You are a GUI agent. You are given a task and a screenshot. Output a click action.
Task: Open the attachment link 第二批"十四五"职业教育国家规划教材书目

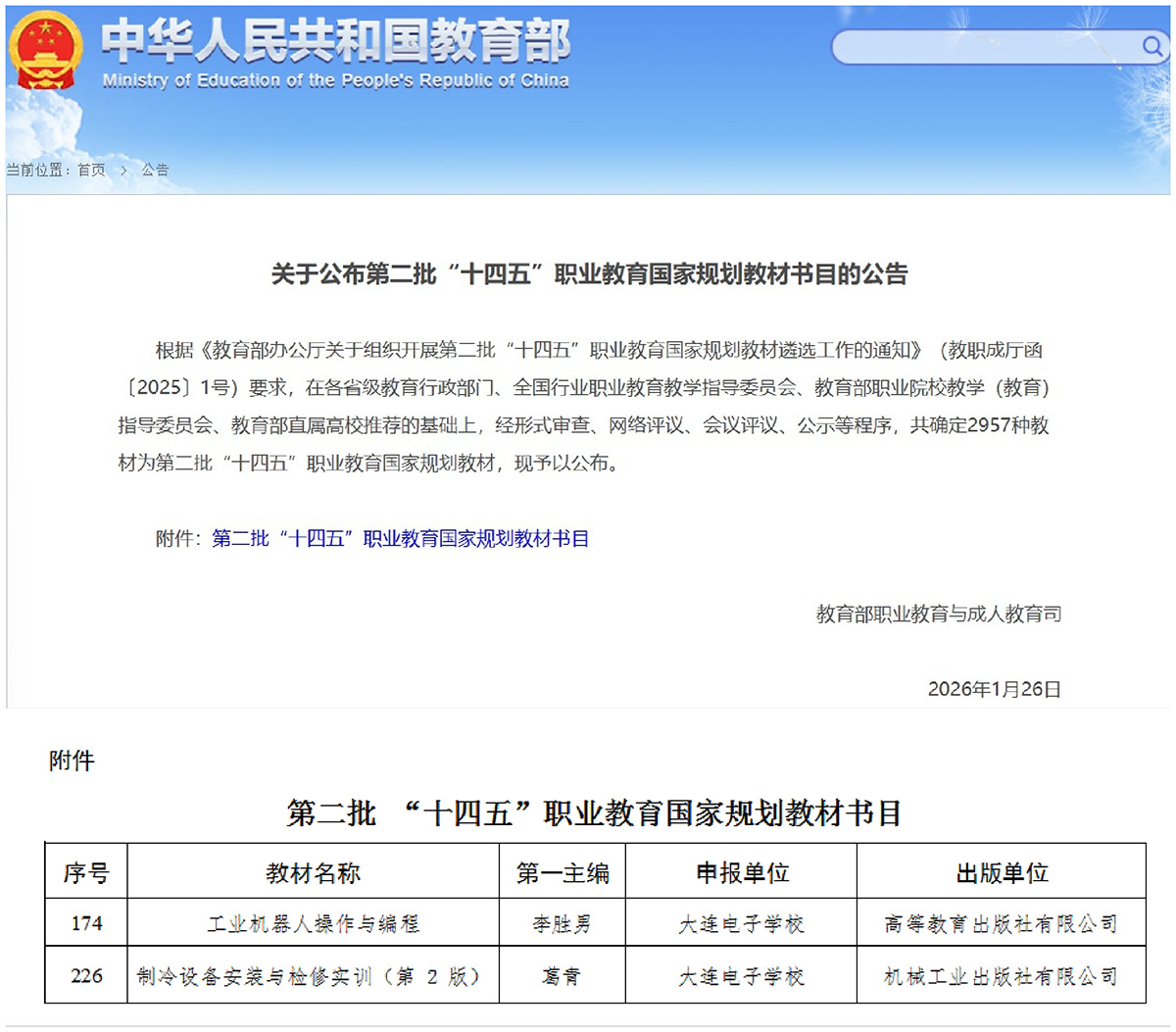coord(400,538)
